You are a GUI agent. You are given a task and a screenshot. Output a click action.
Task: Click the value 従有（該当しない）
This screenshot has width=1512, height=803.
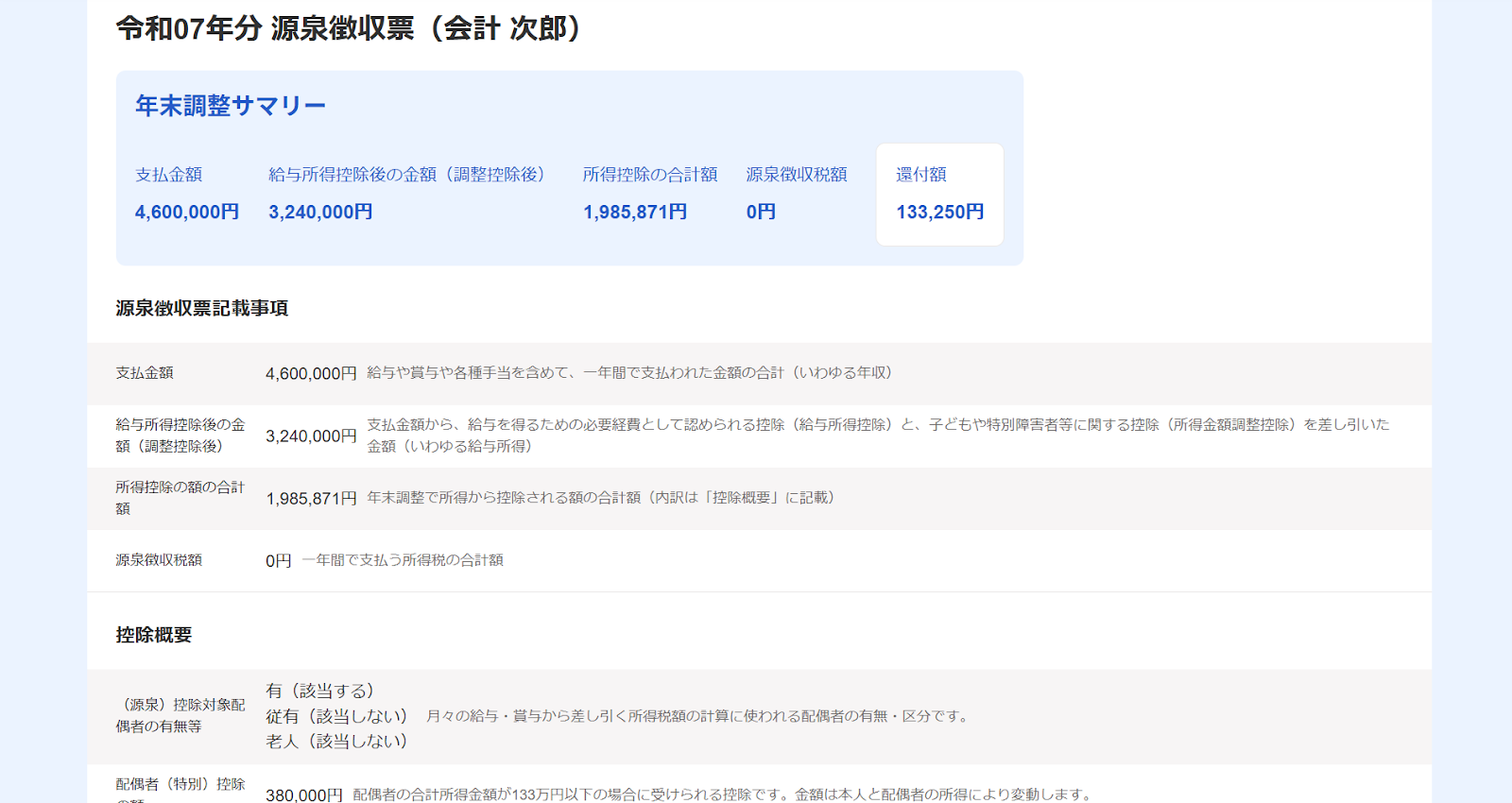pyautogui.click(x=339, y=716)
